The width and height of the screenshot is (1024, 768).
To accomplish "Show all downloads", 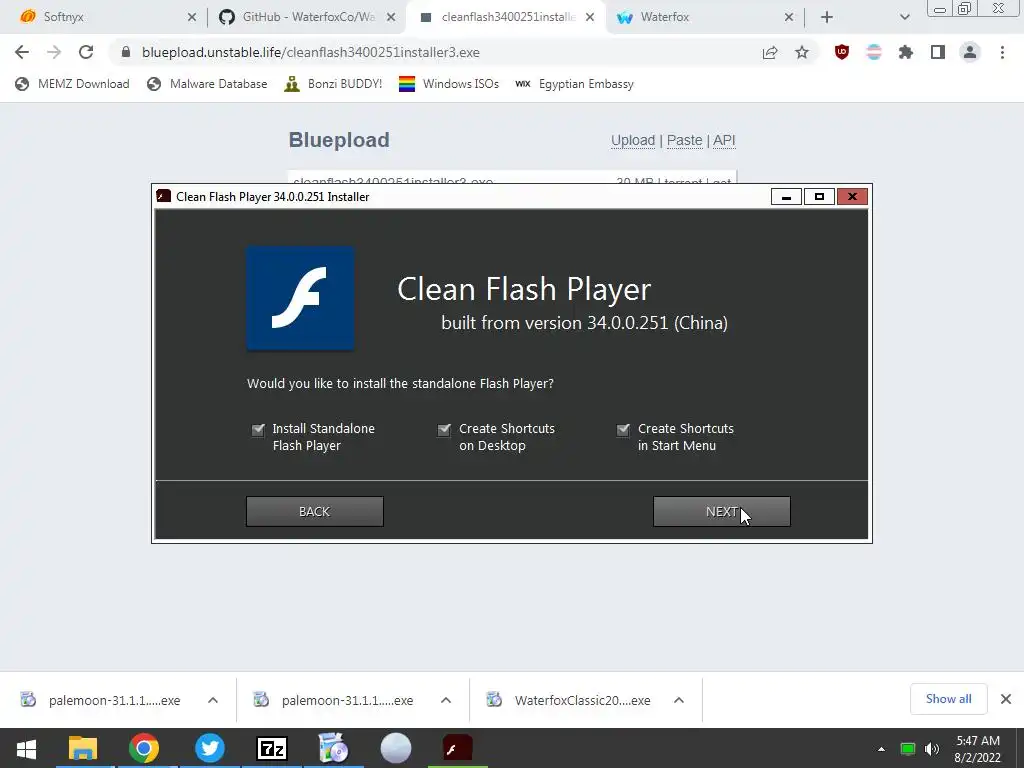I will [948, 699].
